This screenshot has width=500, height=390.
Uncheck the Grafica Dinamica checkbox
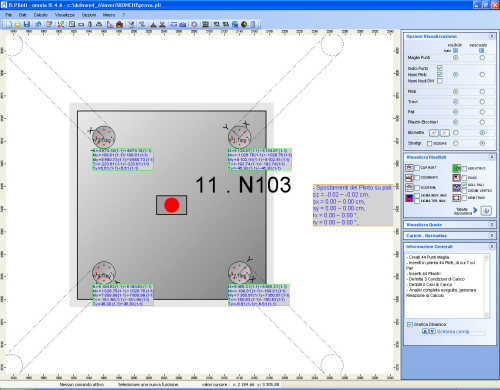(x=410, y=324)
